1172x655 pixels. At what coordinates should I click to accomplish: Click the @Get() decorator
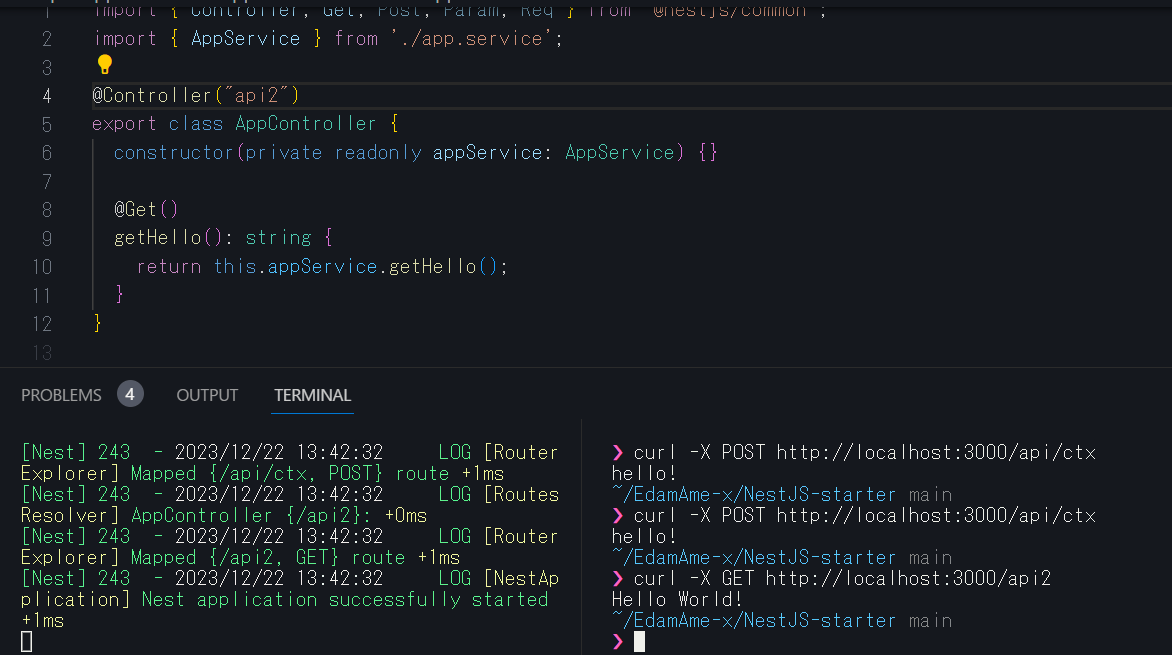146,209
